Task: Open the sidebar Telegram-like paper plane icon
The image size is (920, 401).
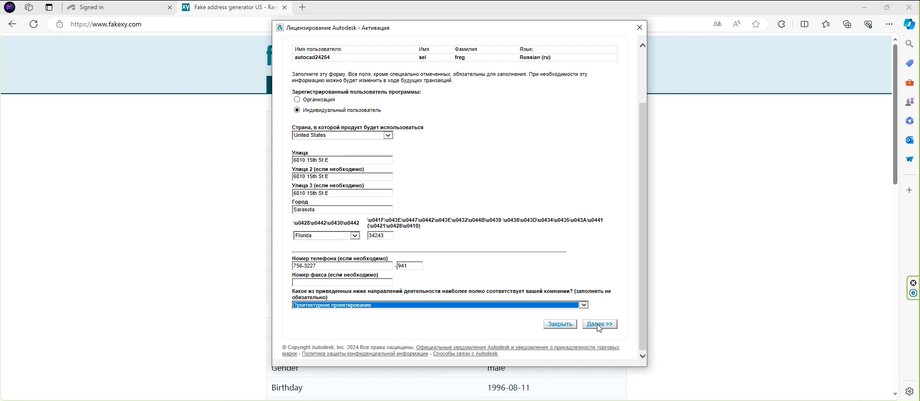Action: pyautogui.click(x=909, y=159)
